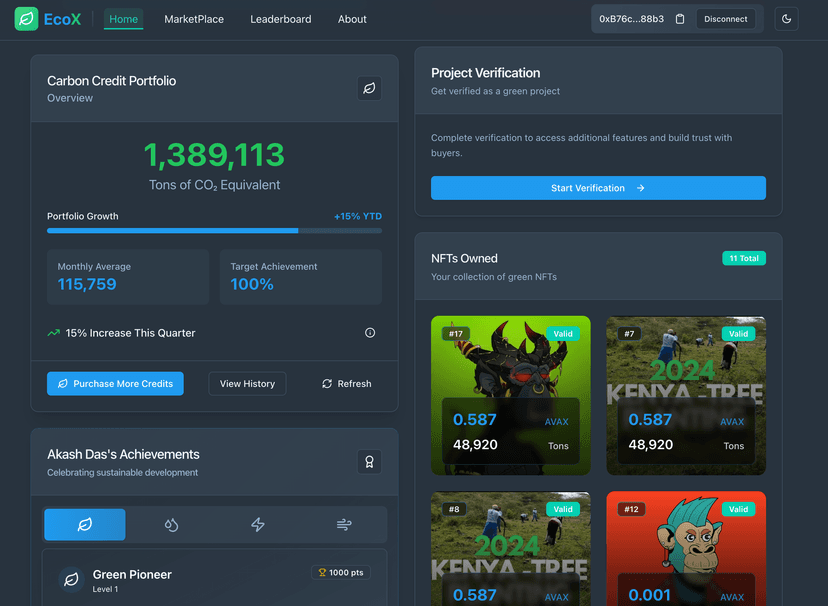
Task: Click the Green Pioneer leaf badge
Action: click(x=70, y=578)
